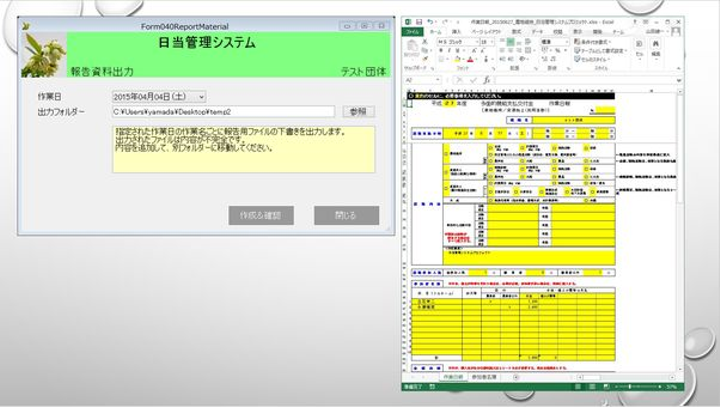The width and height of the screenshot is (720, 407).
Task: Open Editing group button in Excel ribbon
Action: point(656,50)
